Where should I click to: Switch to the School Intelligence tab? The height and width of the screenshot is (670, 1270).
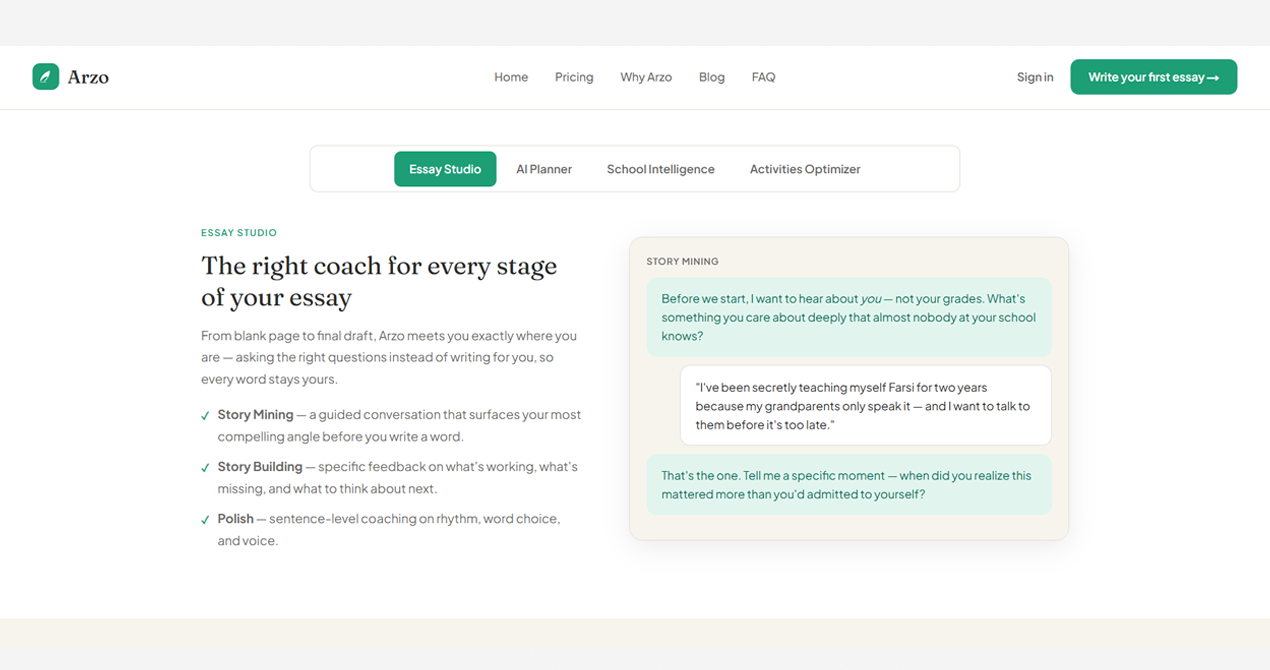661,169
